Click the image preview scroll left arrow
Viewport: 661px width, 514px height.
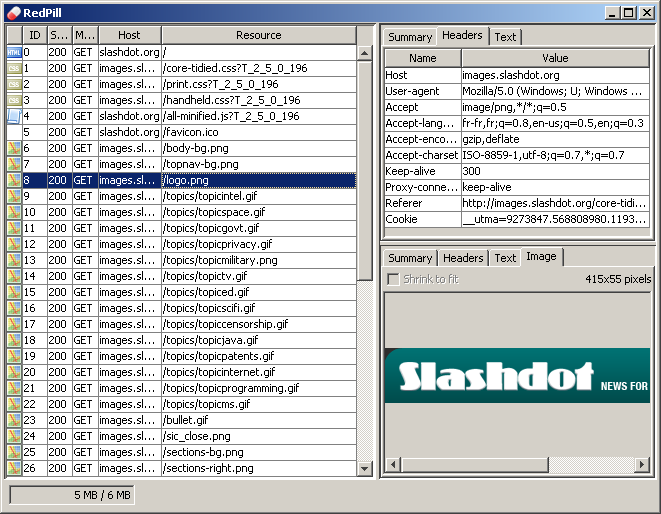(x=393, y=465)
